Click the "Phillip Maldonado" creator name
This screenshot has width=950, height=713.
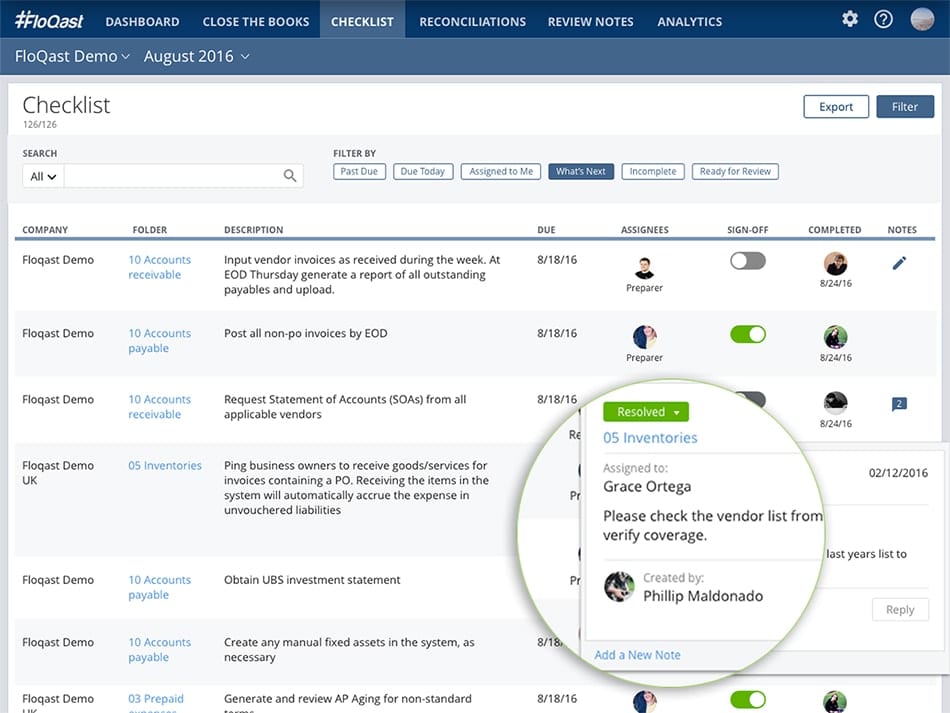click(x=703, y=596)
